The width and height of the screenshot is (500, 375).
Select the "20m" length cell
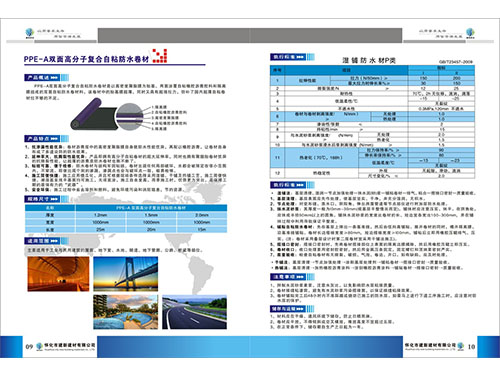(151, 229)
